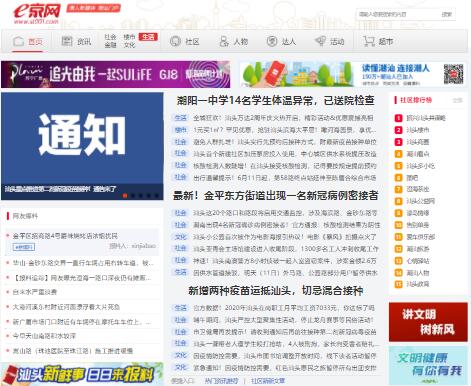Open the 人物 menu item
This screenshot has width=471, height=386.
pos(240,42)
